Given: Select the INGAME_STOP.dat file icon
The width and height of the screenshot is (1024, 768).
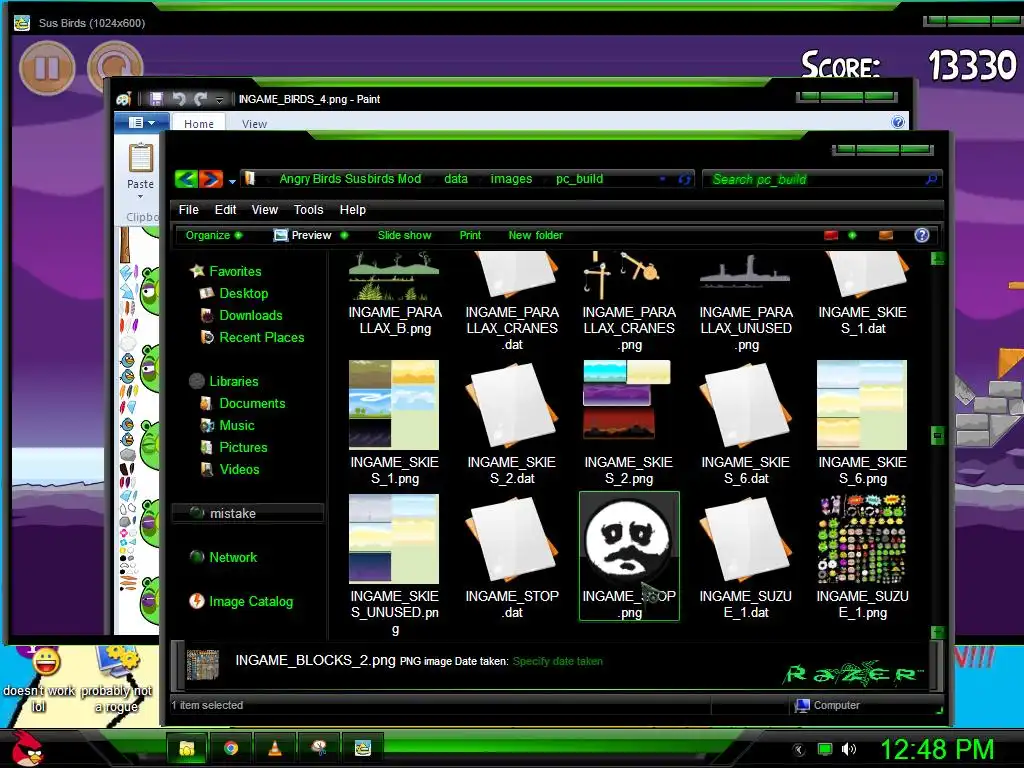Looking at the screenshot, I should click(512, 541).
